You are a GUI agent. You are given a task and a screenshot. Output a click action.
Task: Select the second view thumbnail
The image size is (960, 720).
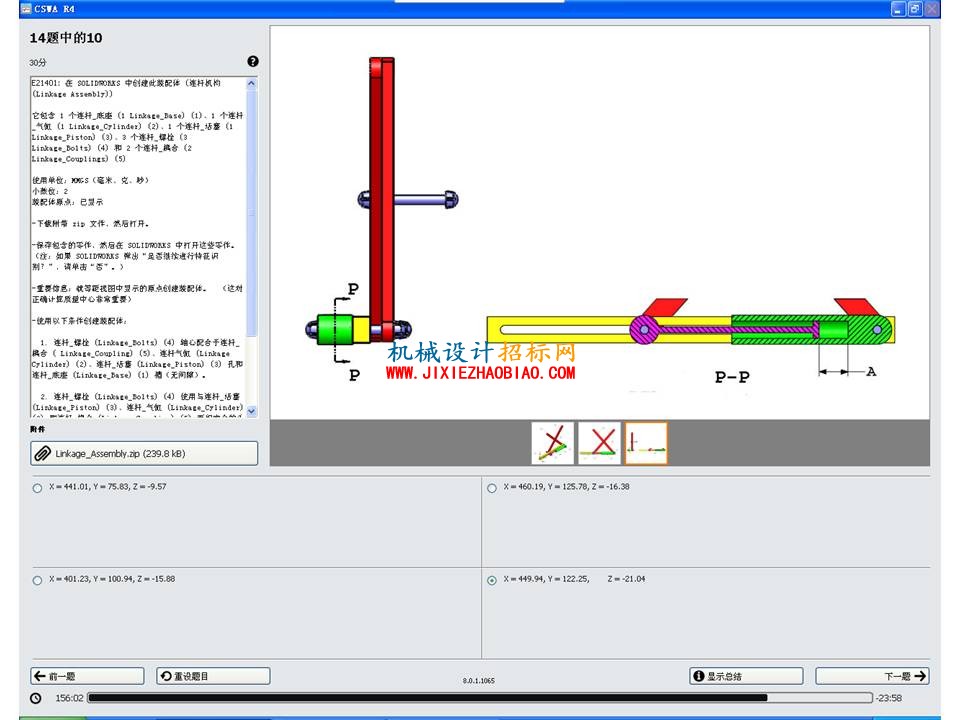tap(599, 443)
